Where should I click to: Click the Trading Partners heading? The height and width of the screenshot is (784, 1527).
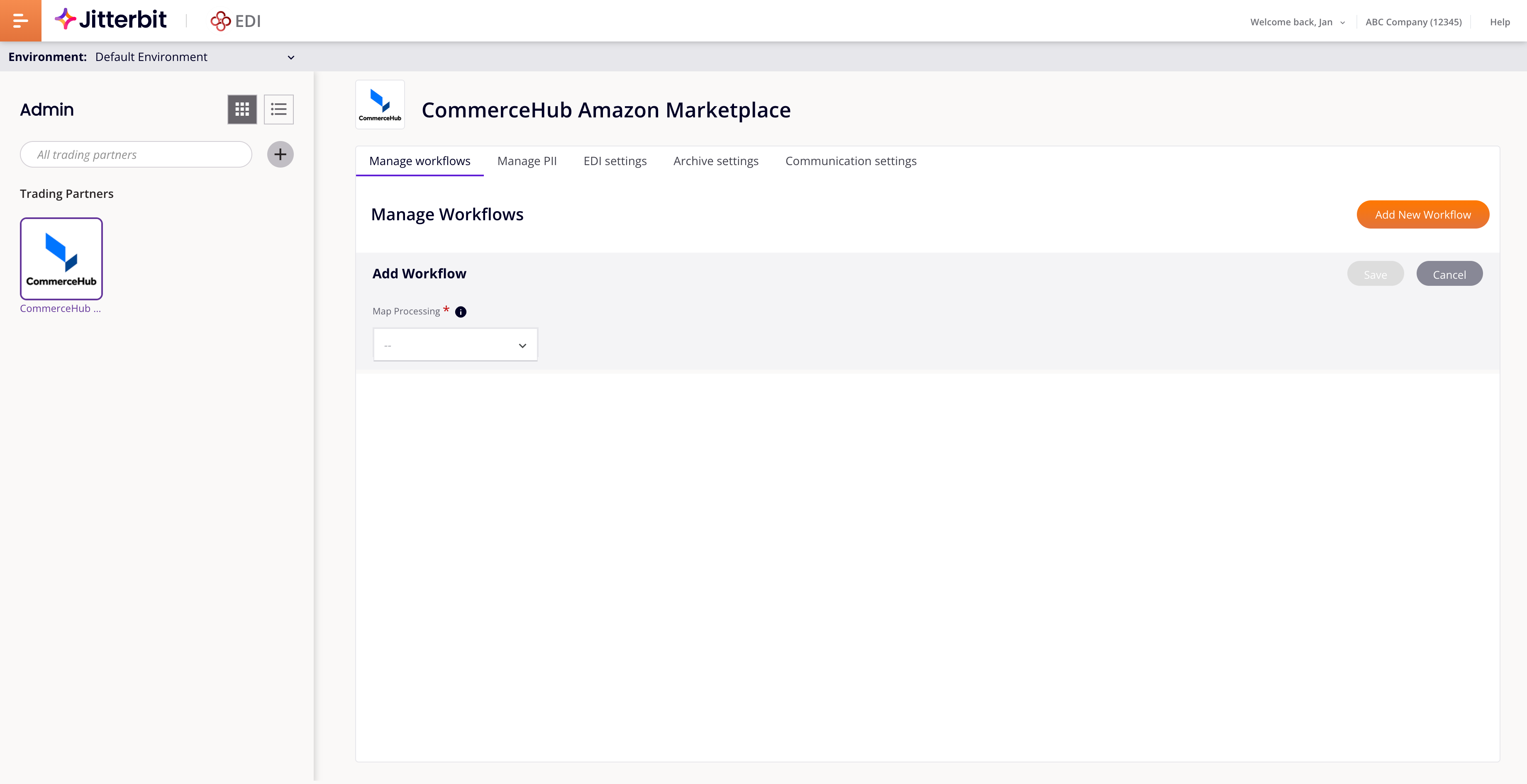(66, 194)
